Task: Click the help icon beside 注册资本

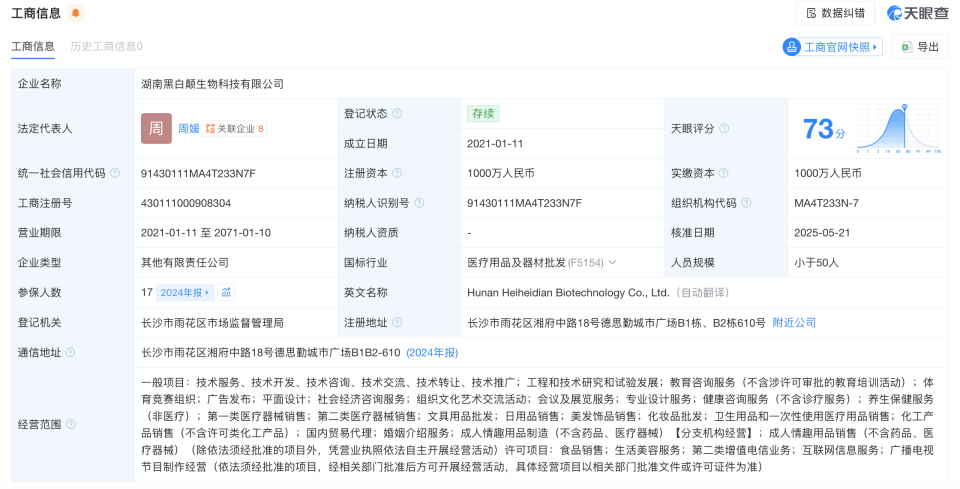Action: (397, 173)
